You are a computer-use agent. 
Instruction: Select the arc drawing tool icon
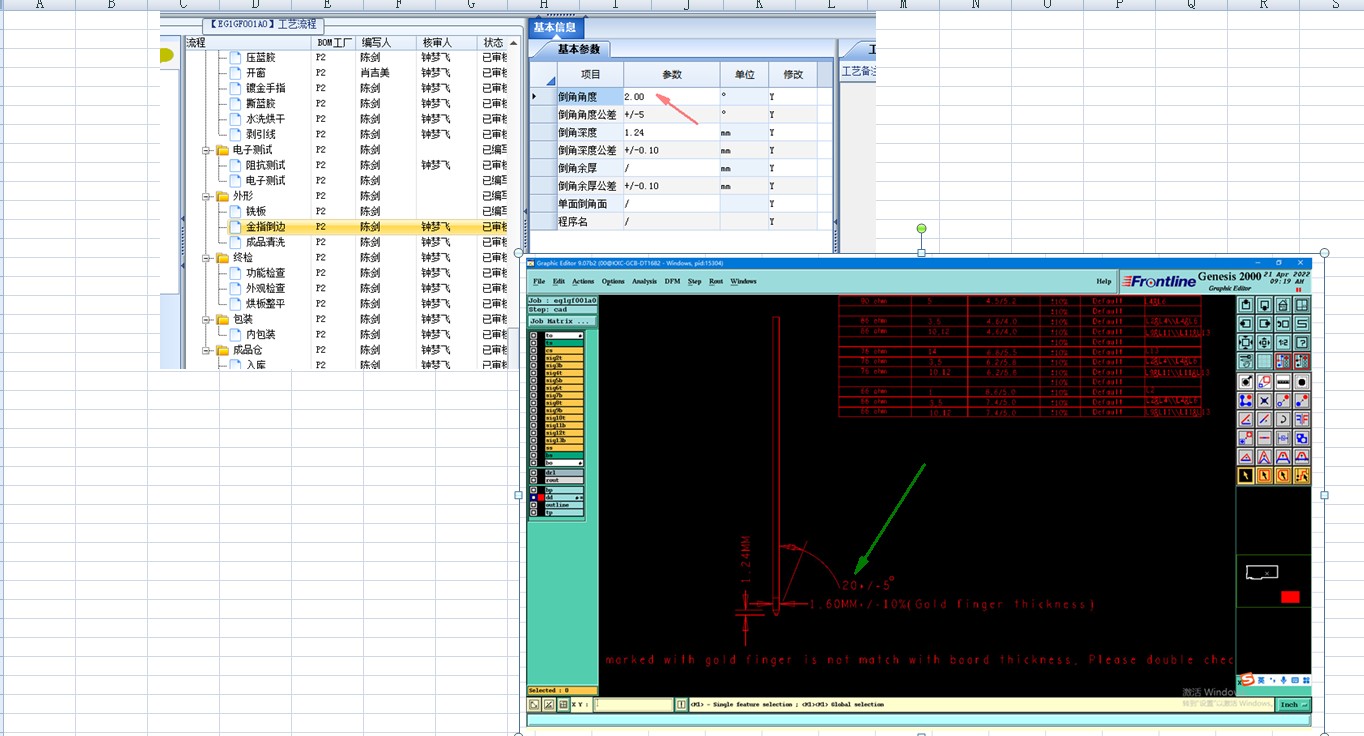click(x=1284, y=419)
